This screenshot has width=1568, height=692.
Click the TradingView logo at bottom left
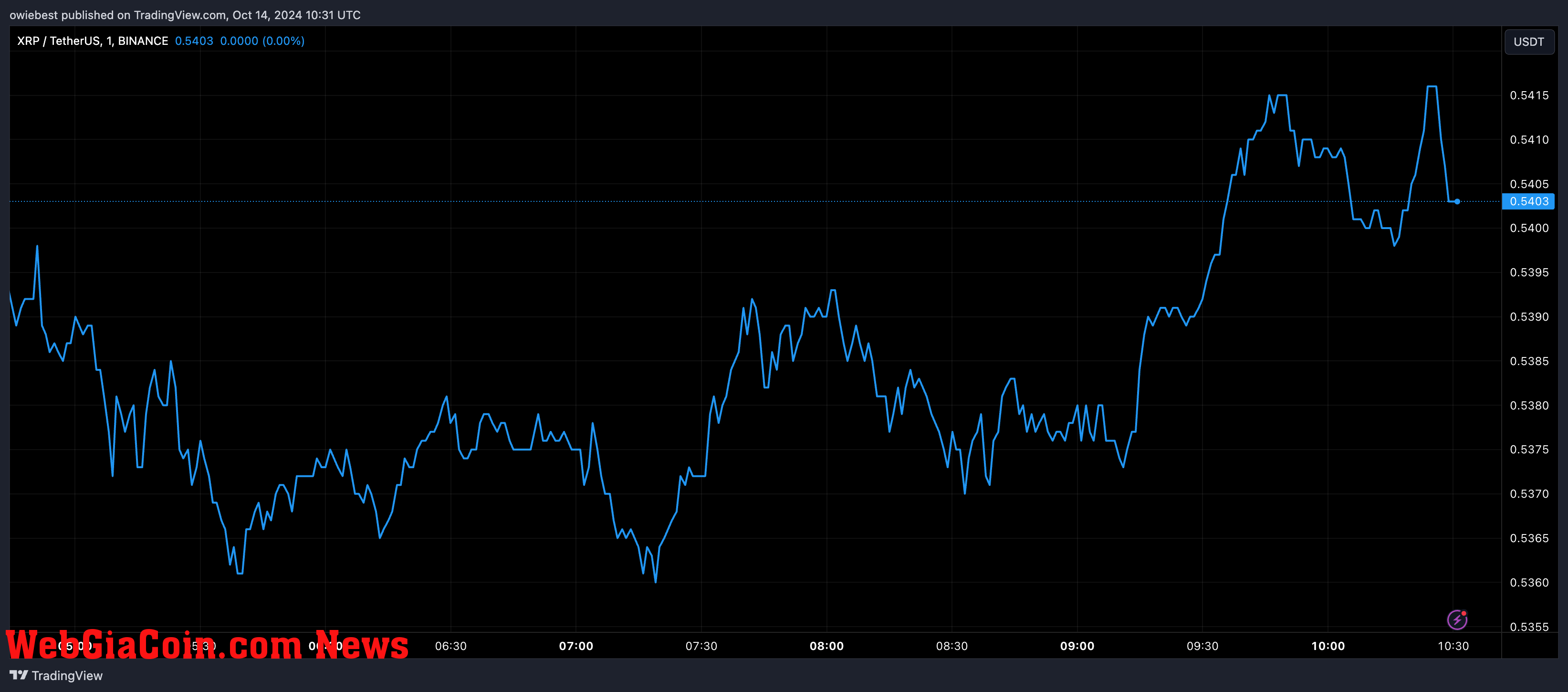pyautogui.click(x=56, y=676)
